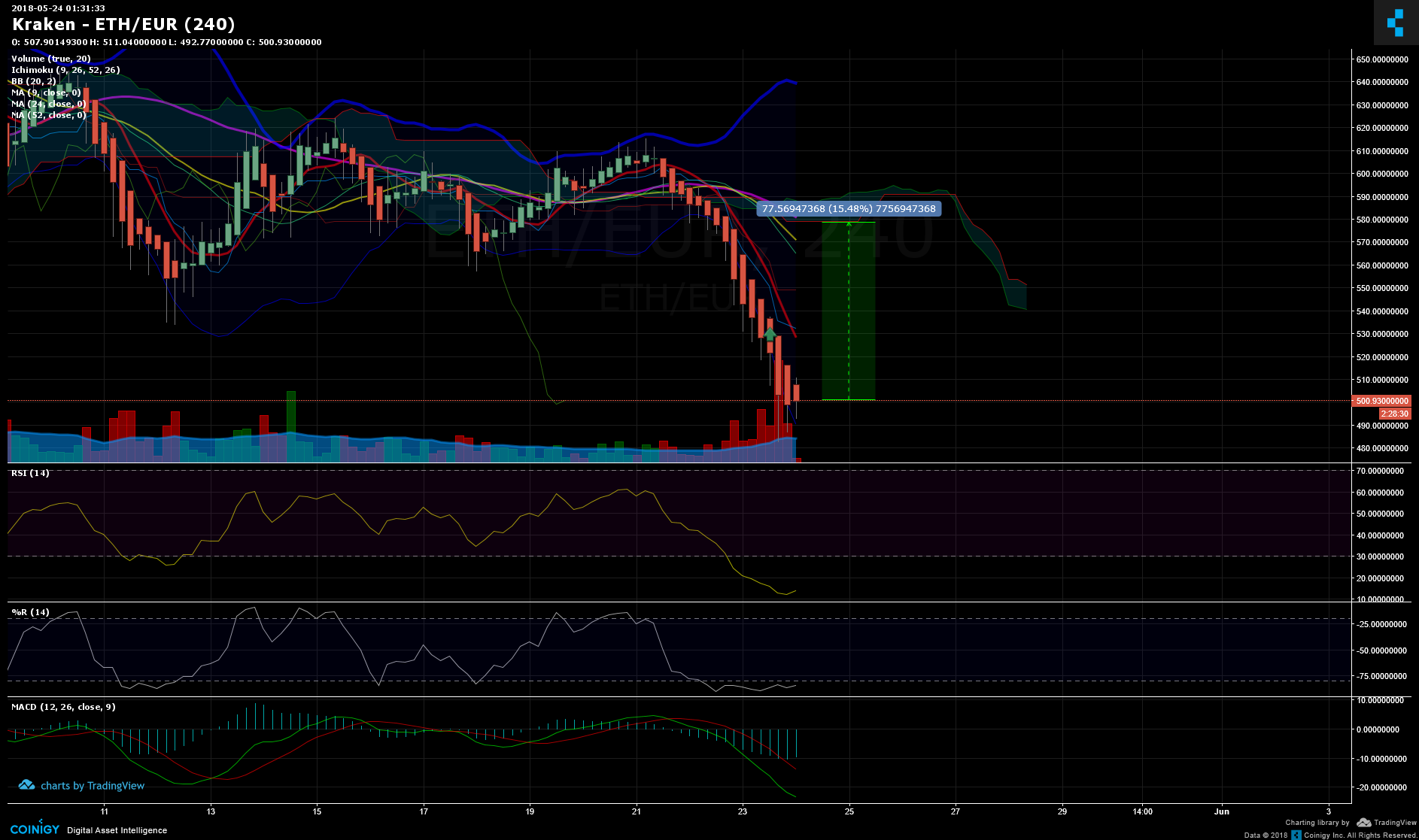Click the %R axis value -75.00000000
1419x840 pixels.
click(x=1381, y=677)
